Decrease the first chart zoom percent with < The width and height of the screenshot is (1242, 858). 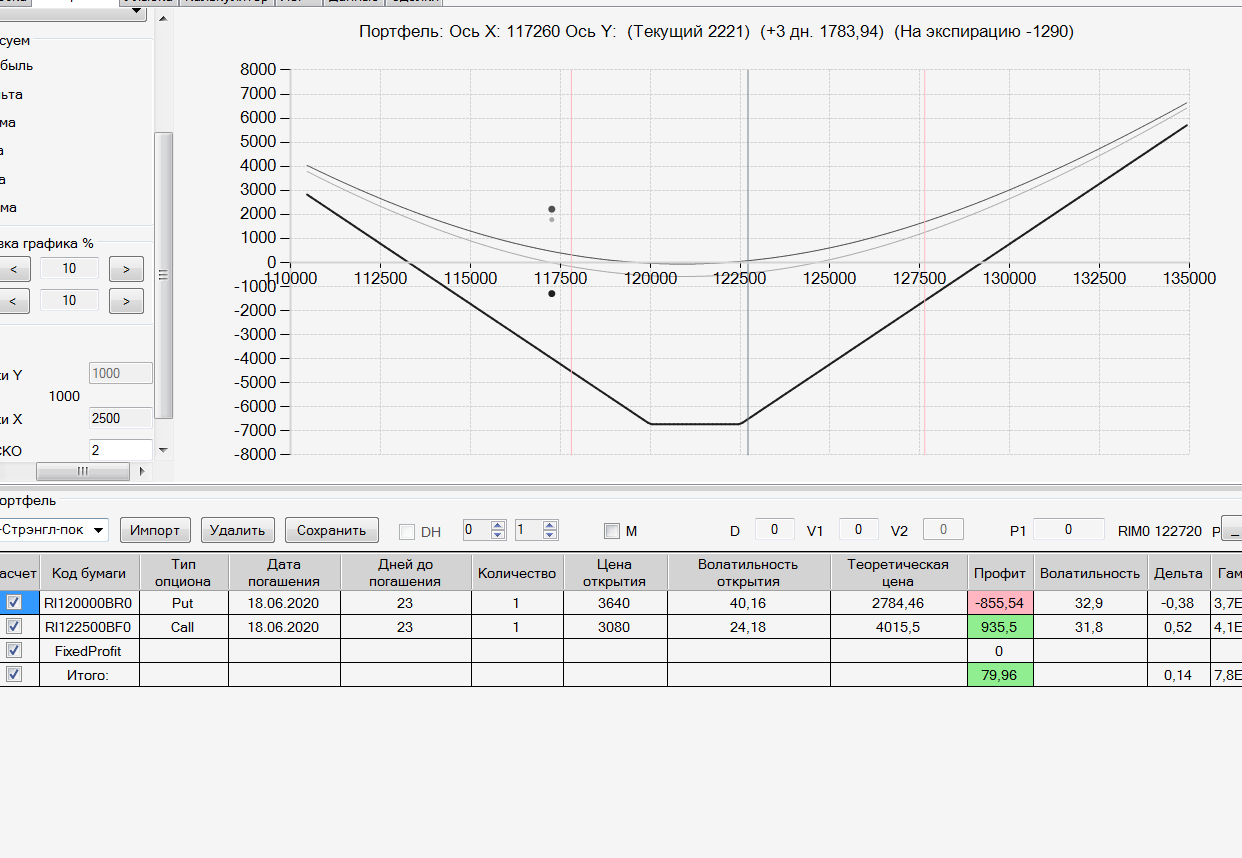pos(15,269)
